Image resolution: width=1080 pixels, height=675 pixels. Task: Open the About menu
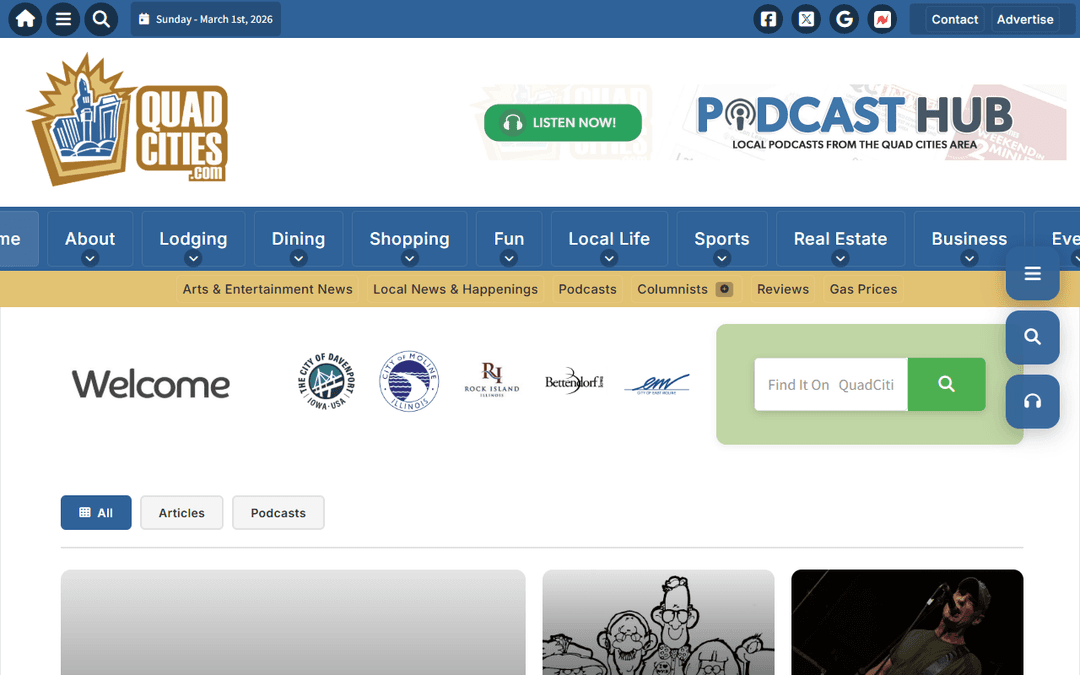click(90, 239)
